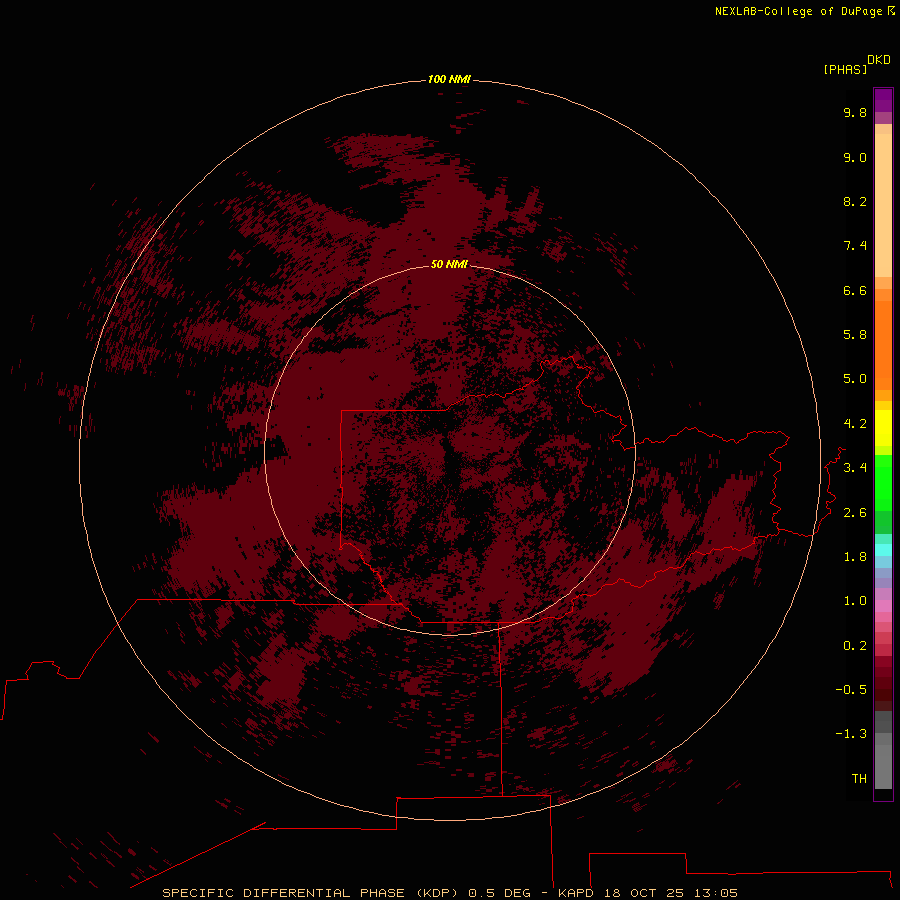
Task: Click the 4.2 legend value
Action: click(855, 424)
